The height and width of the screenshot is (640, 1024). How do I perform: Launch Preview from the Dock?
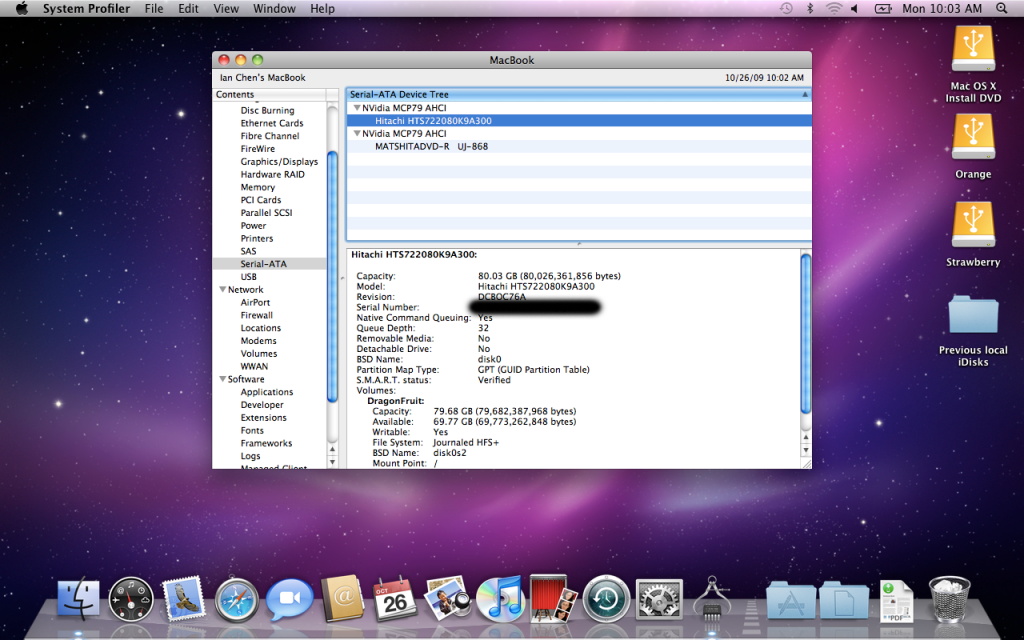(447, 598)
